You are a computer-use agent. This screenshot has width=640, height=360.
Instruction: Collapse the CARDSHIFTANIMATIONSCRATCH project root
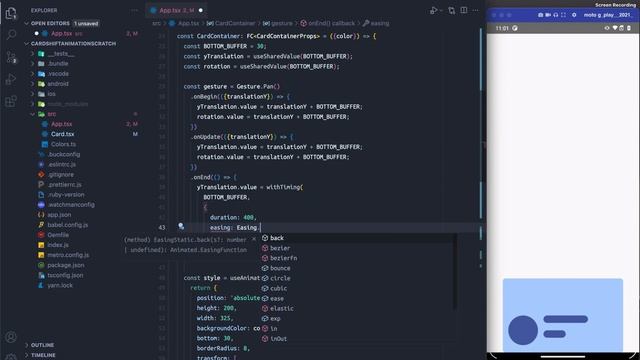tap(27, 43)
